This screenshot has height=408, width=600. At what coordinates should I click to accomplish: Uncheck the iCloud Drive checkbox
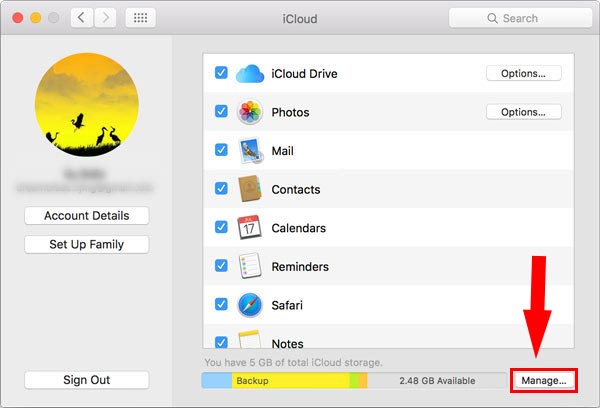[x=221, y=73]
